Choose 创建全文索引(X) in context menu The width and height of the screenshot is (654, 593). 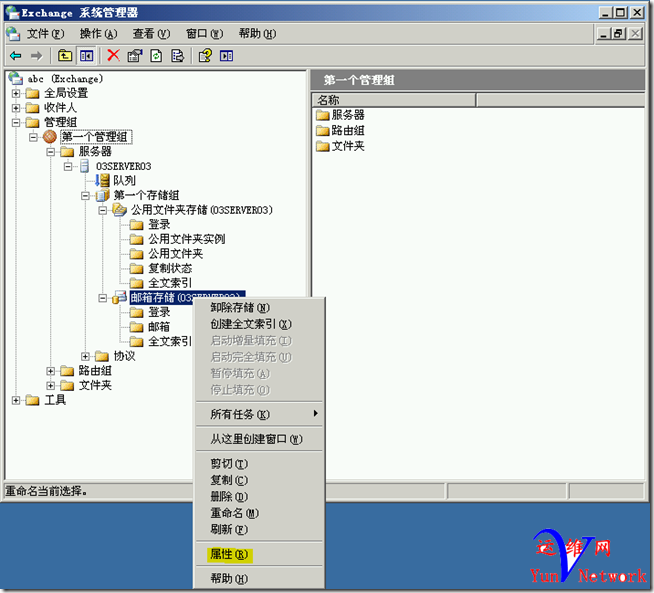coord(259,324)
